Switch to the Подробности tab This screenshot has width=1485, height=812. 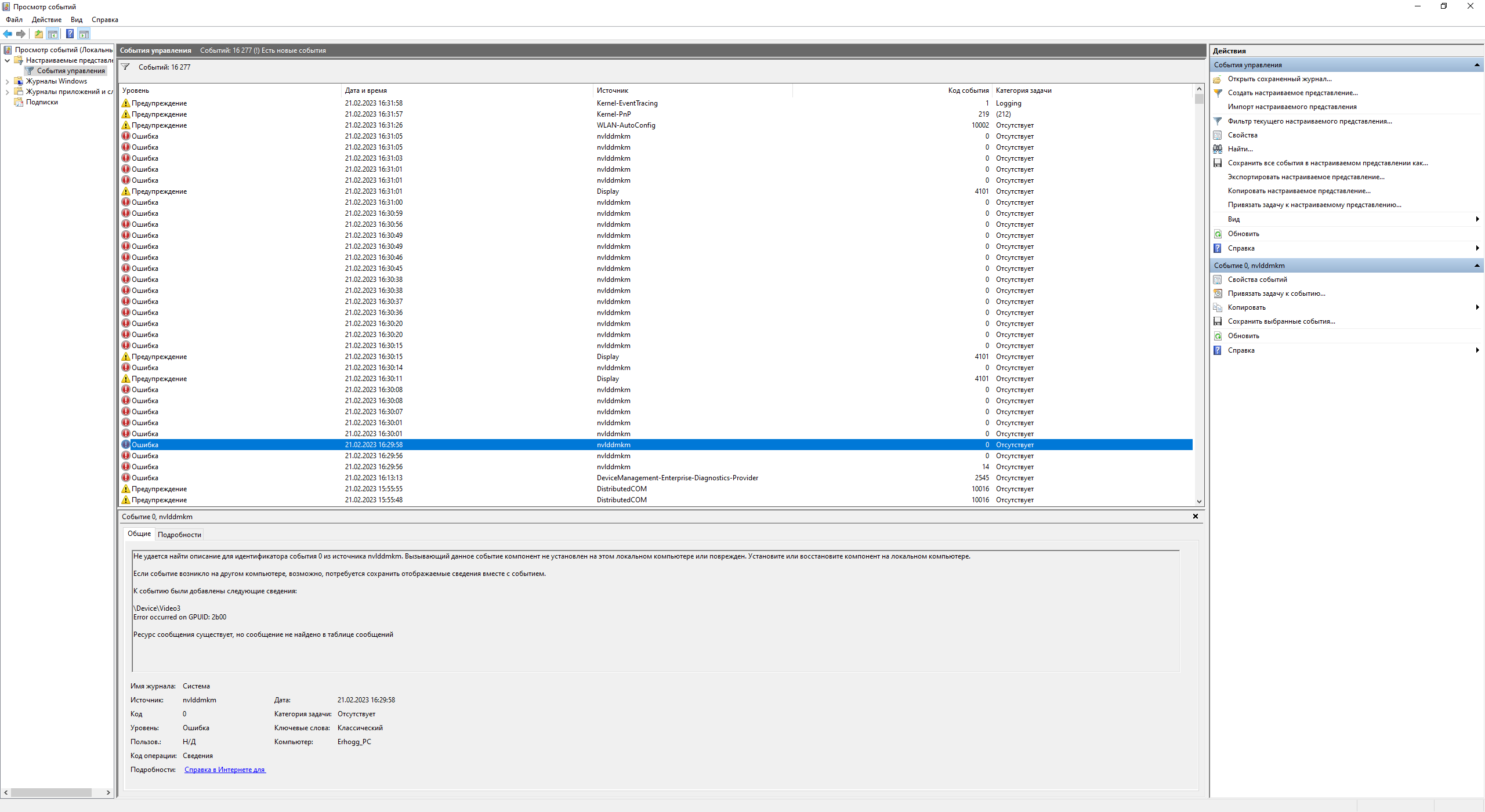click(179, 535)
